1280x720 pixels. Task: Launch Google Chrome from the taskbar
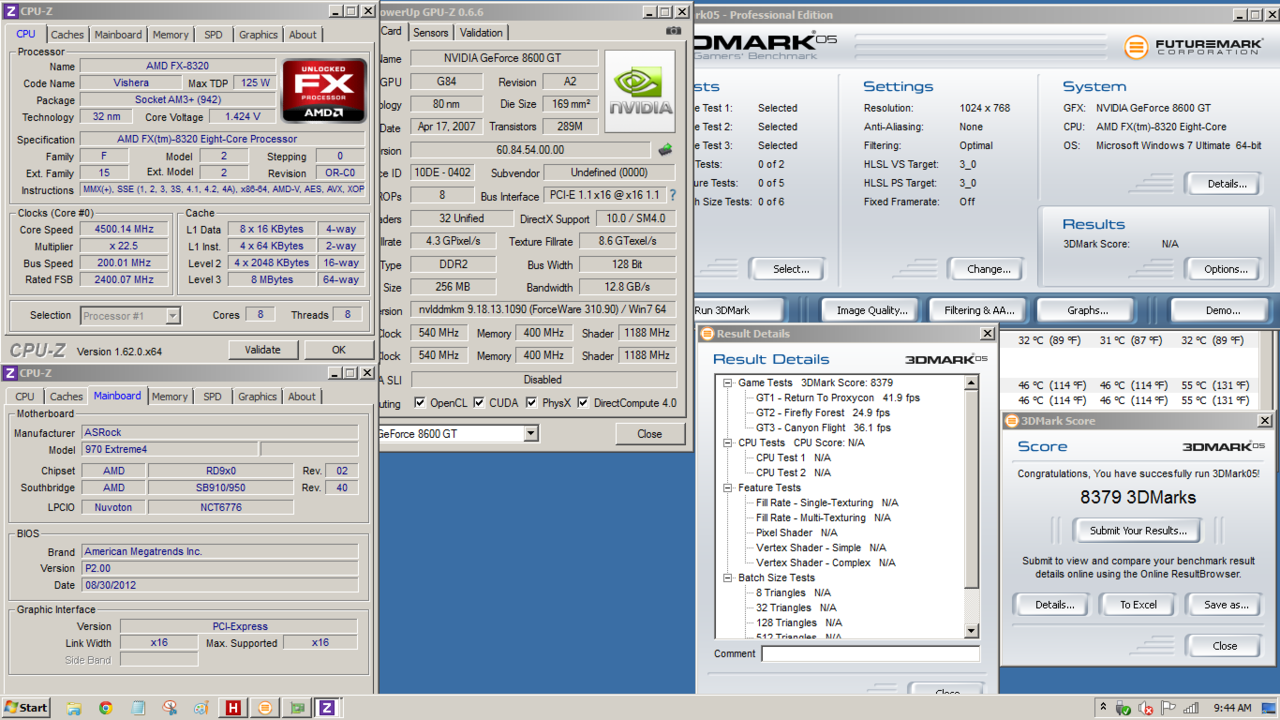tap(106, 708)
